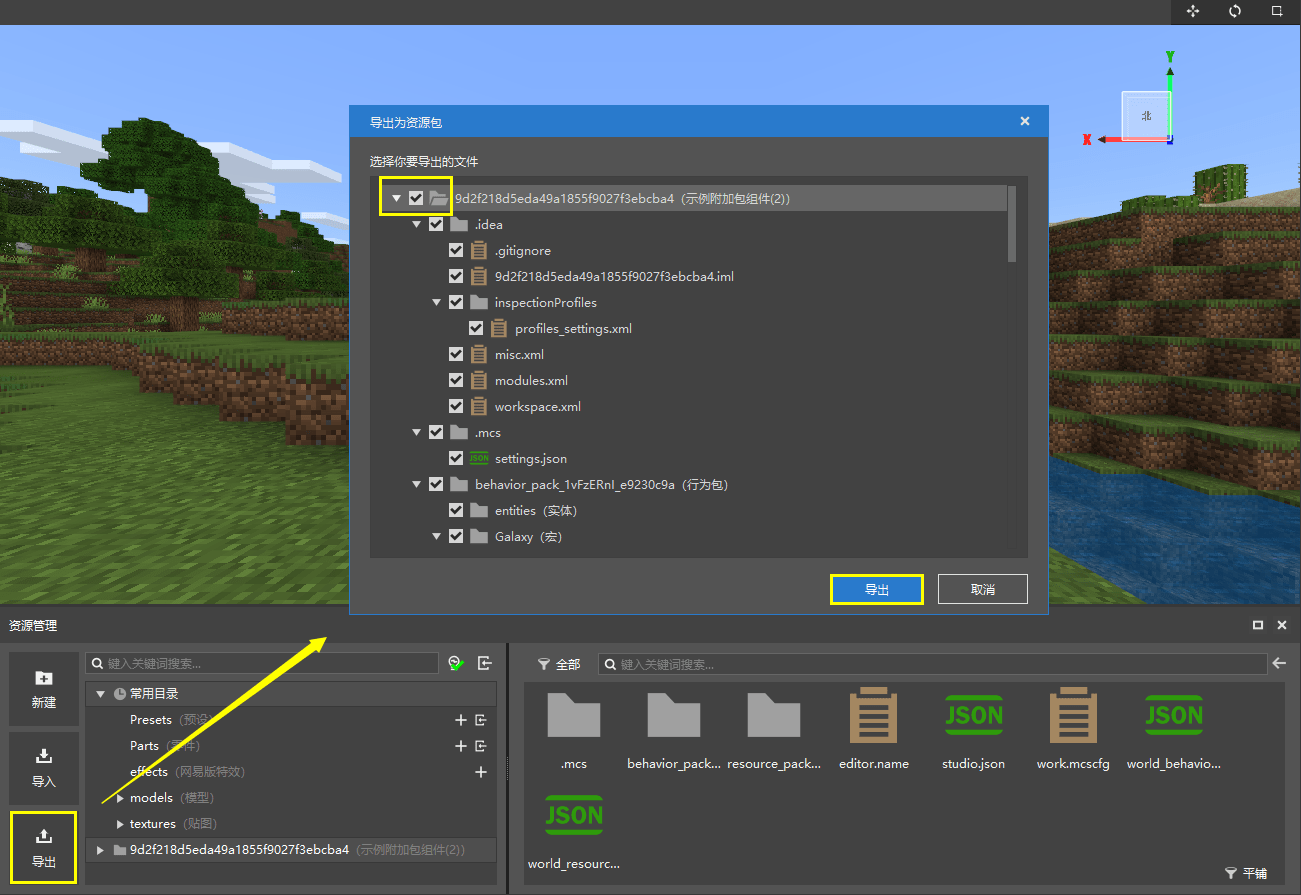Add new item to Parts with plus icon
This screenshot has width=1301, height=895.
[x=461, y=746]
